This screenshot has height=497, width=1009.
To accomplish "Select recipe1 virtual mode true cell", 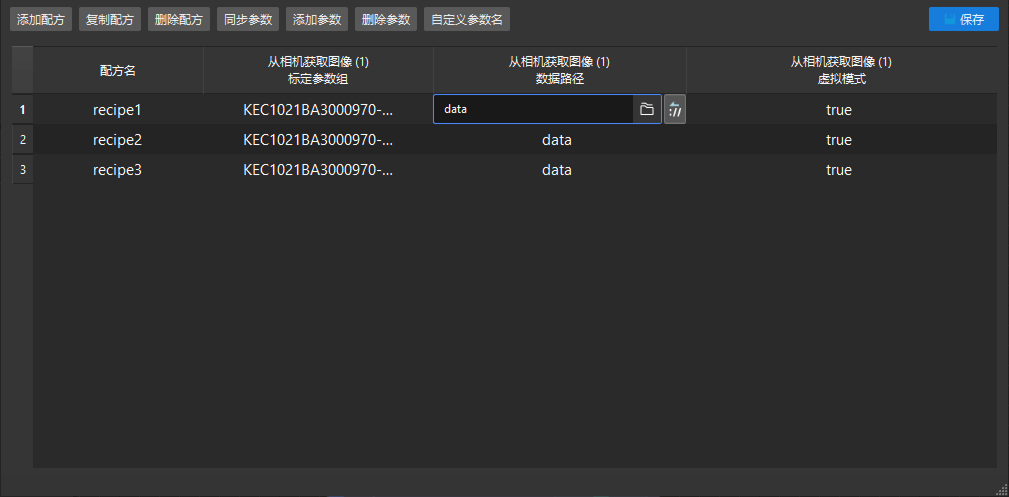I will [x=841, y=109].
